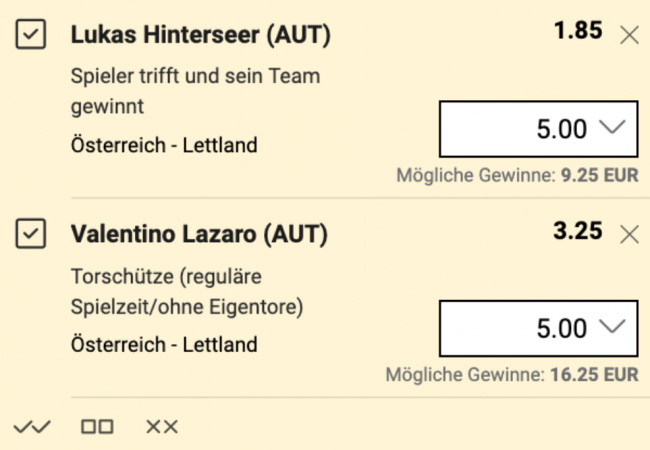
Task: Uncheck the Valentino Lazaro bet checkbox
Action: pos(32,235)
